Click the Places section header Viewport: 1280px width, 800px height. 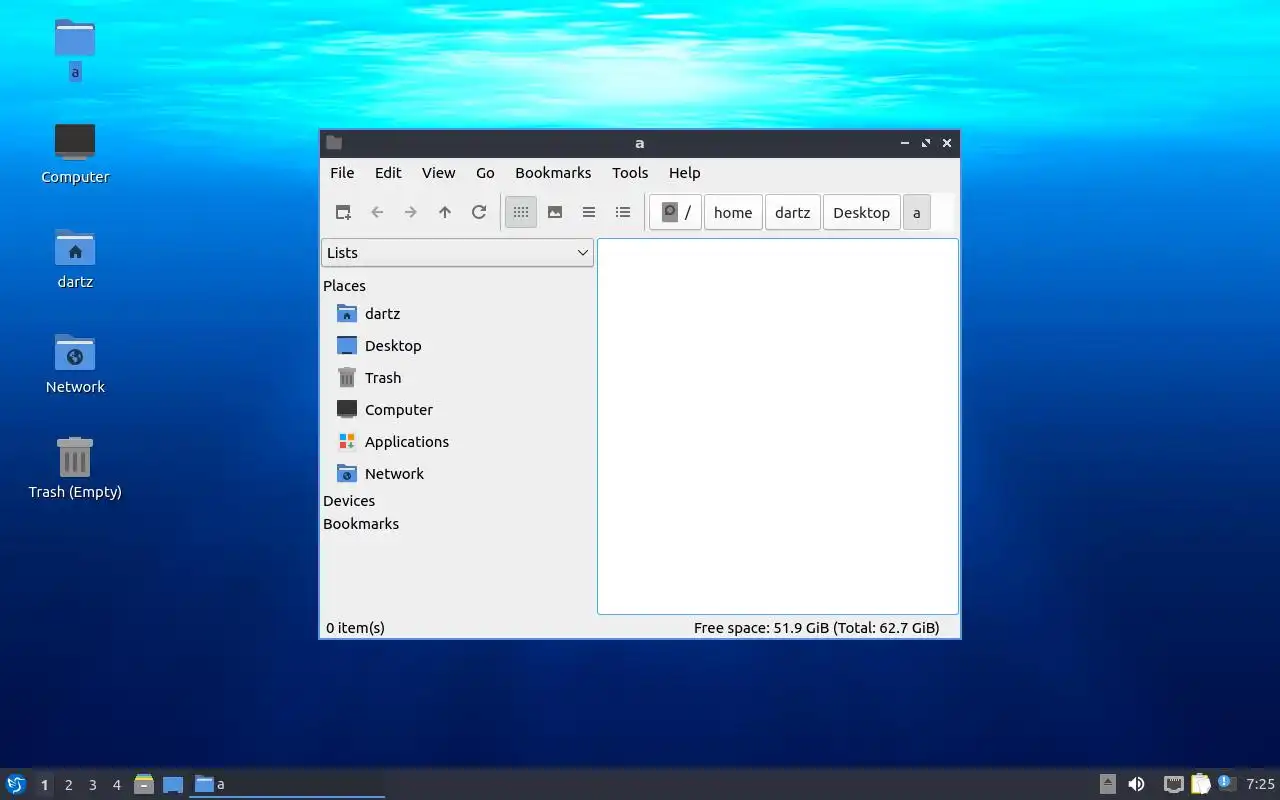tap(344, 286)
